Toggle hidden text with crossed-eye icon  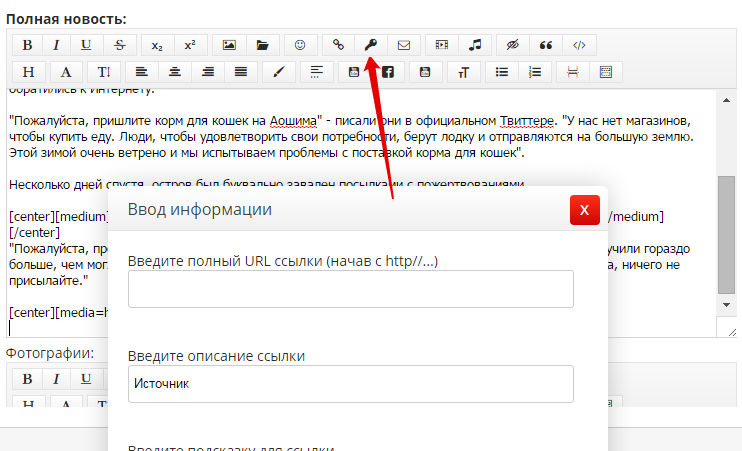tap(514, 45)
